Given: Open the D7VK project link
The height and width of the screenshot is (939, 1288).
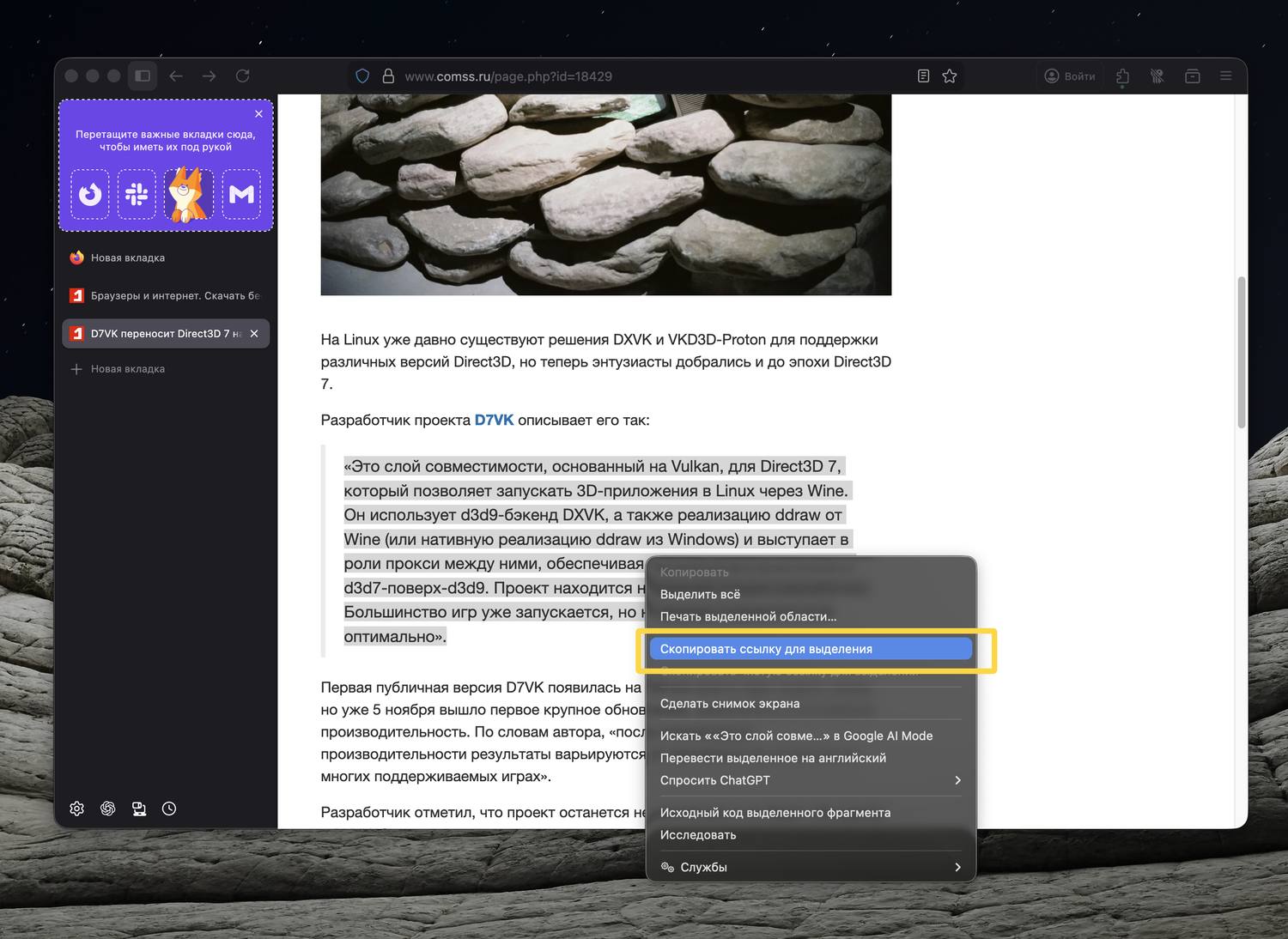Looking at the screenshot, I should pos(494,420).
